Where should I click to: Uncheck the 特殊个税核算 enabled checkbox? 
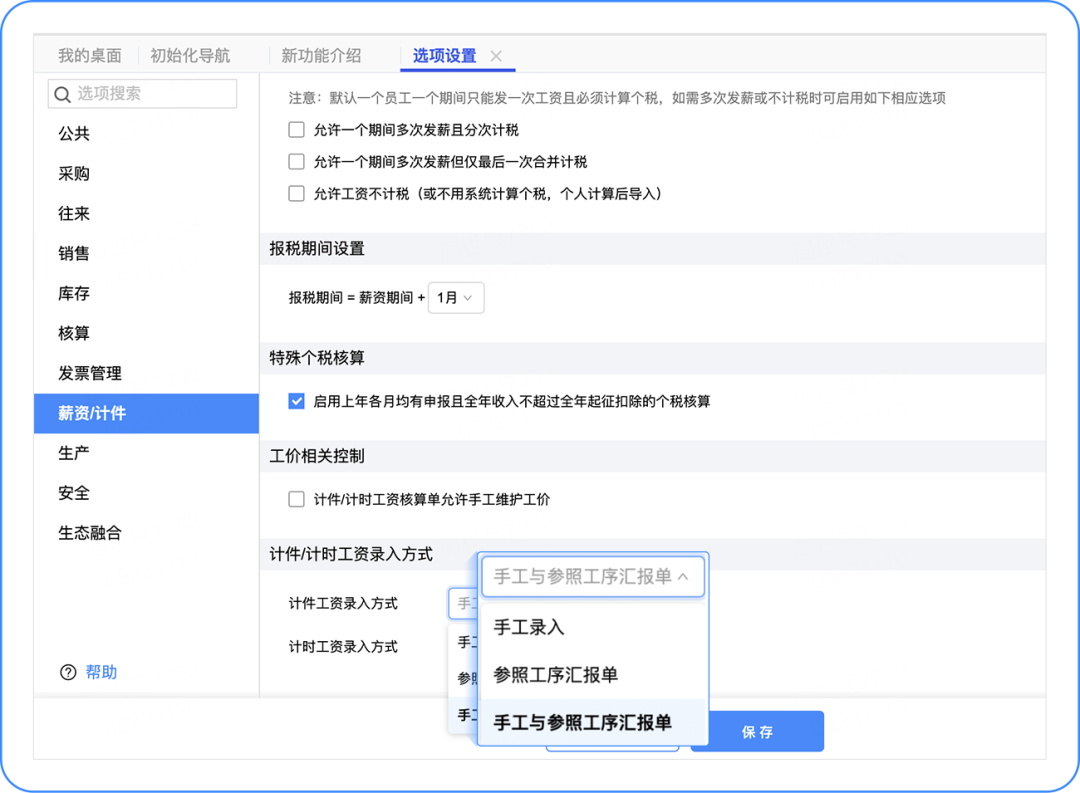point(296,400)
